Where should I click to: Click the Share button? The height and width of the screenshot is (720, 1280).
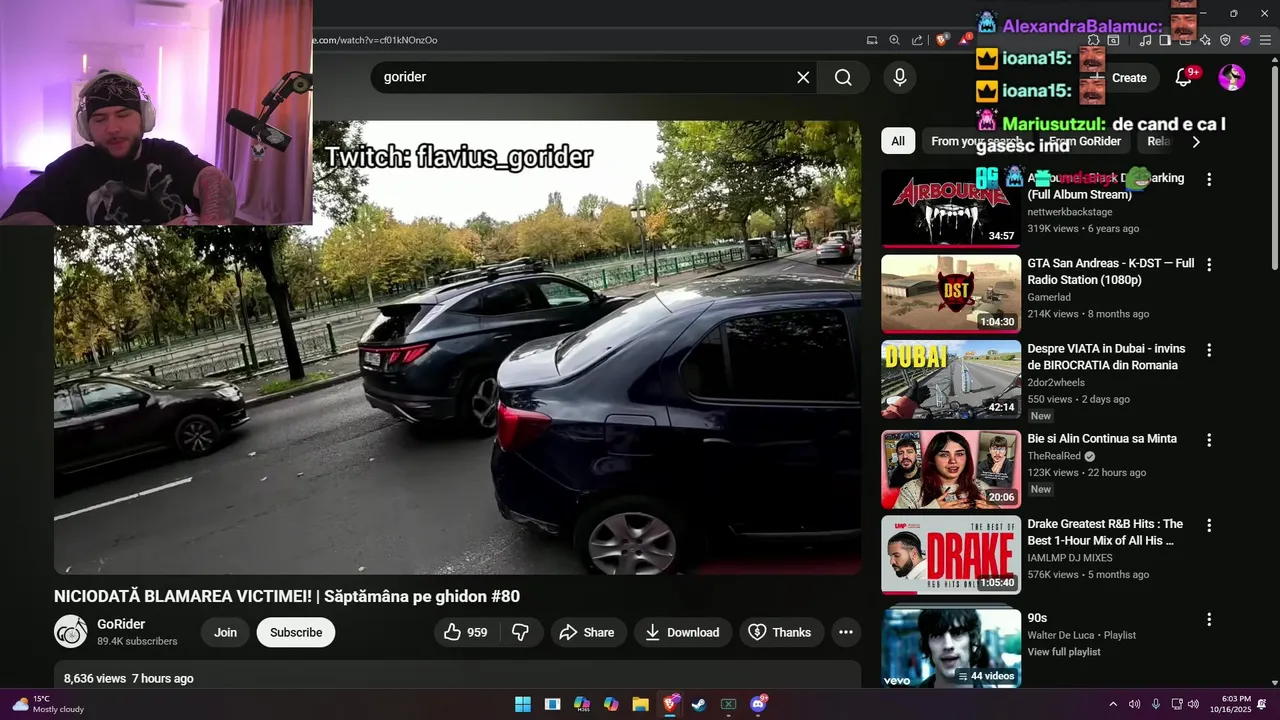coord(587,632)
